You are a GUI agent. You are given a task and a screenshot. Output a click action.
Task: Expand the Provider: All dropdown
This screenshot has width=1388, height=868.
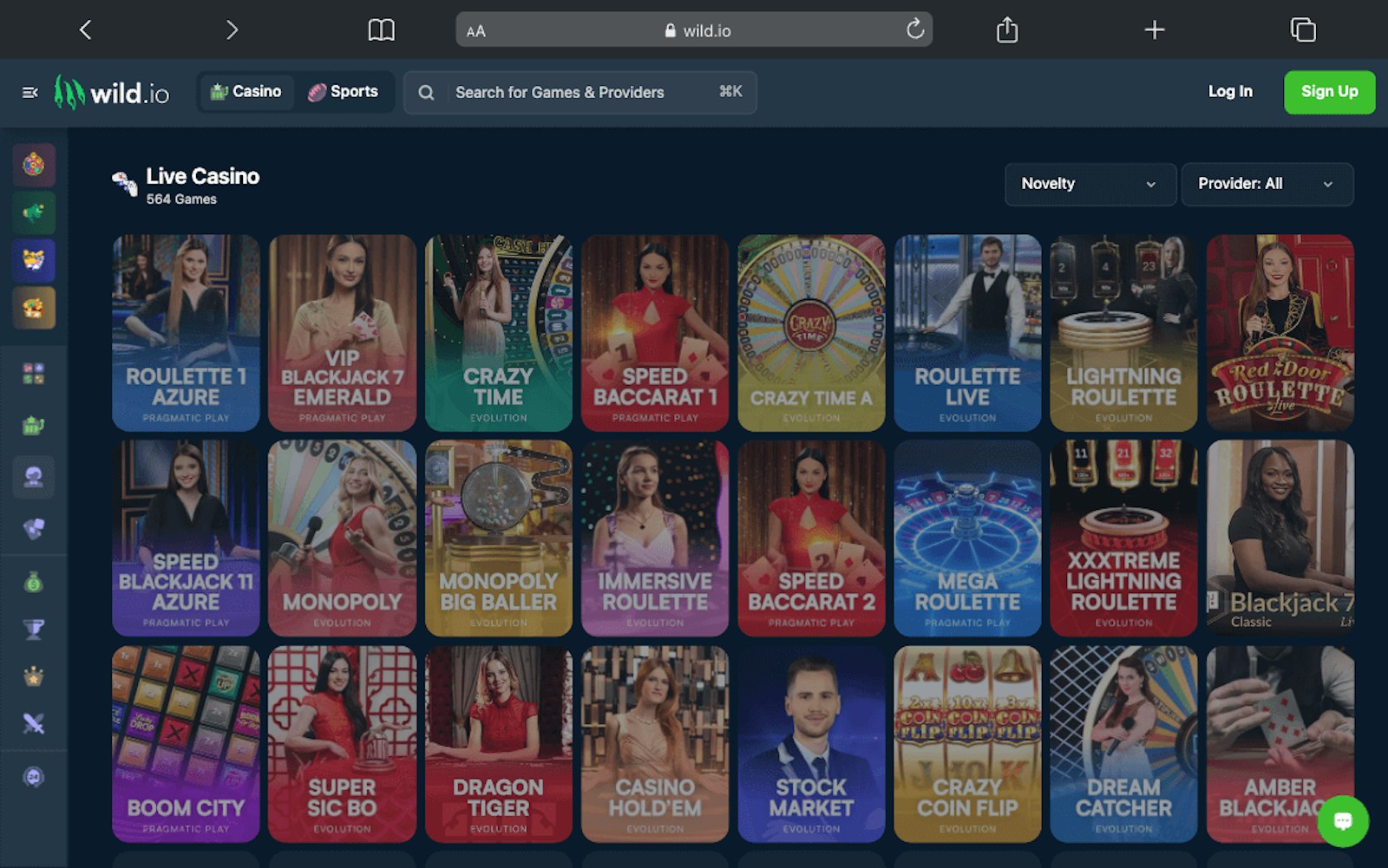1267,184
